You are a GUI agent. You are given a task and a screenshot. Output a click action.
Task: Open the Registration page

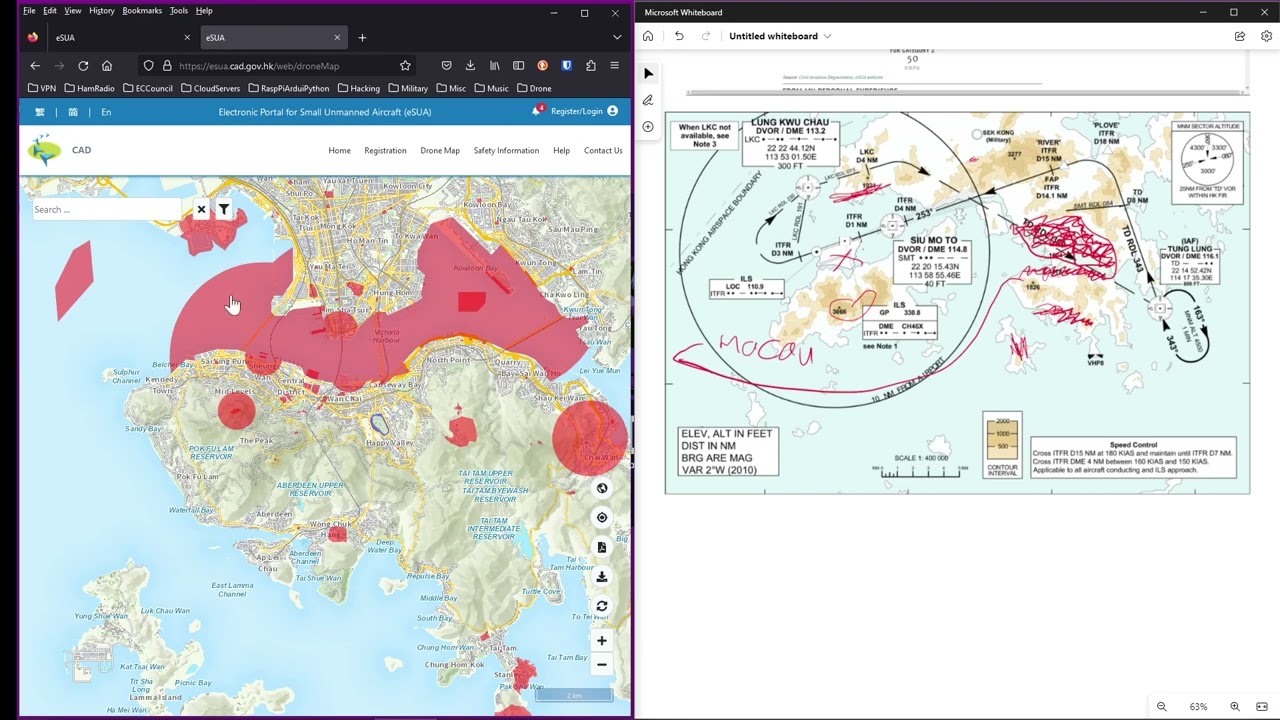click(x=385, y=150)
